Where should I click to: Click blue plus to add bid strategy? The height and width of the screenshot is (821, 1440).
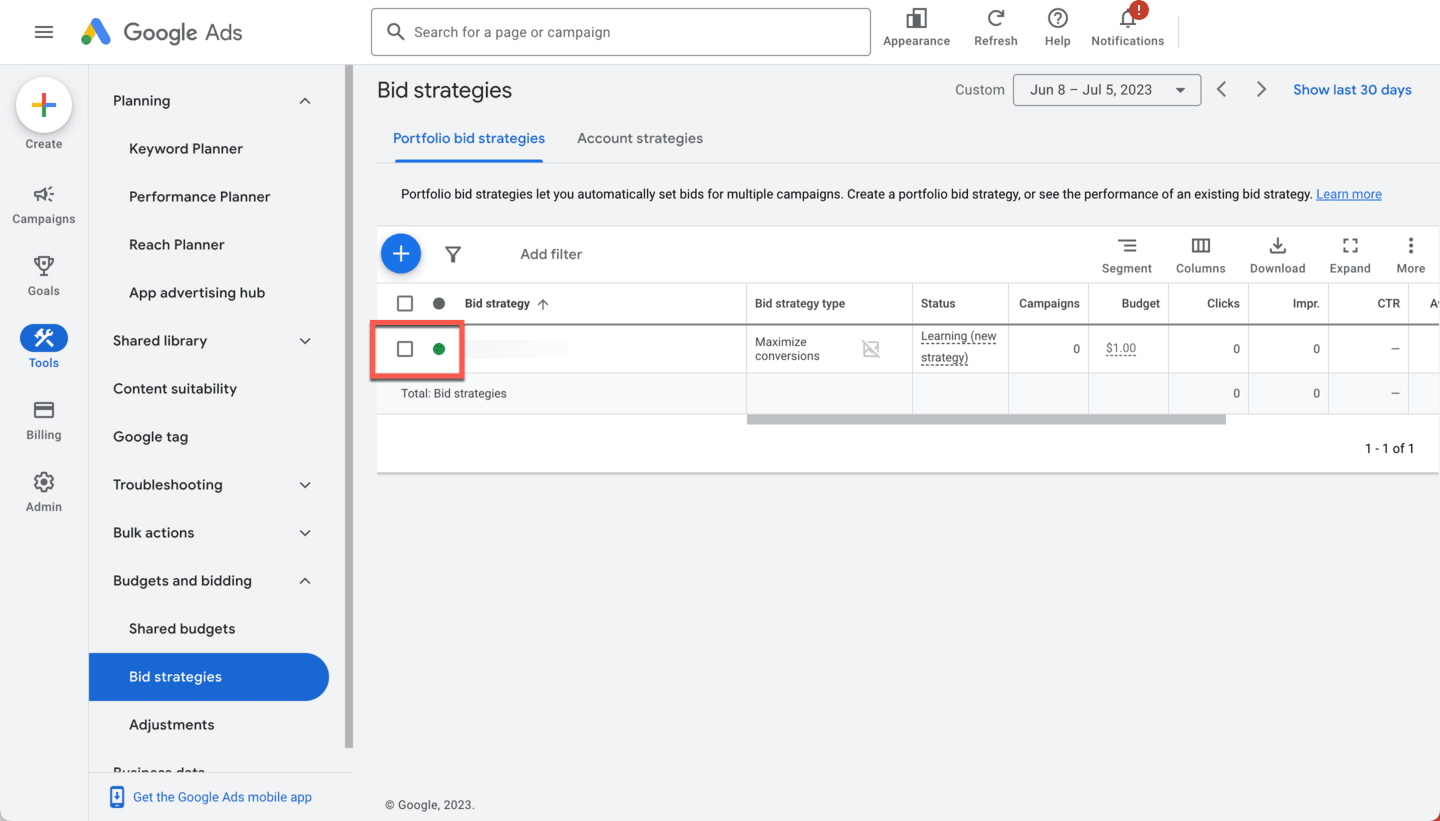[x=401, y=254]
